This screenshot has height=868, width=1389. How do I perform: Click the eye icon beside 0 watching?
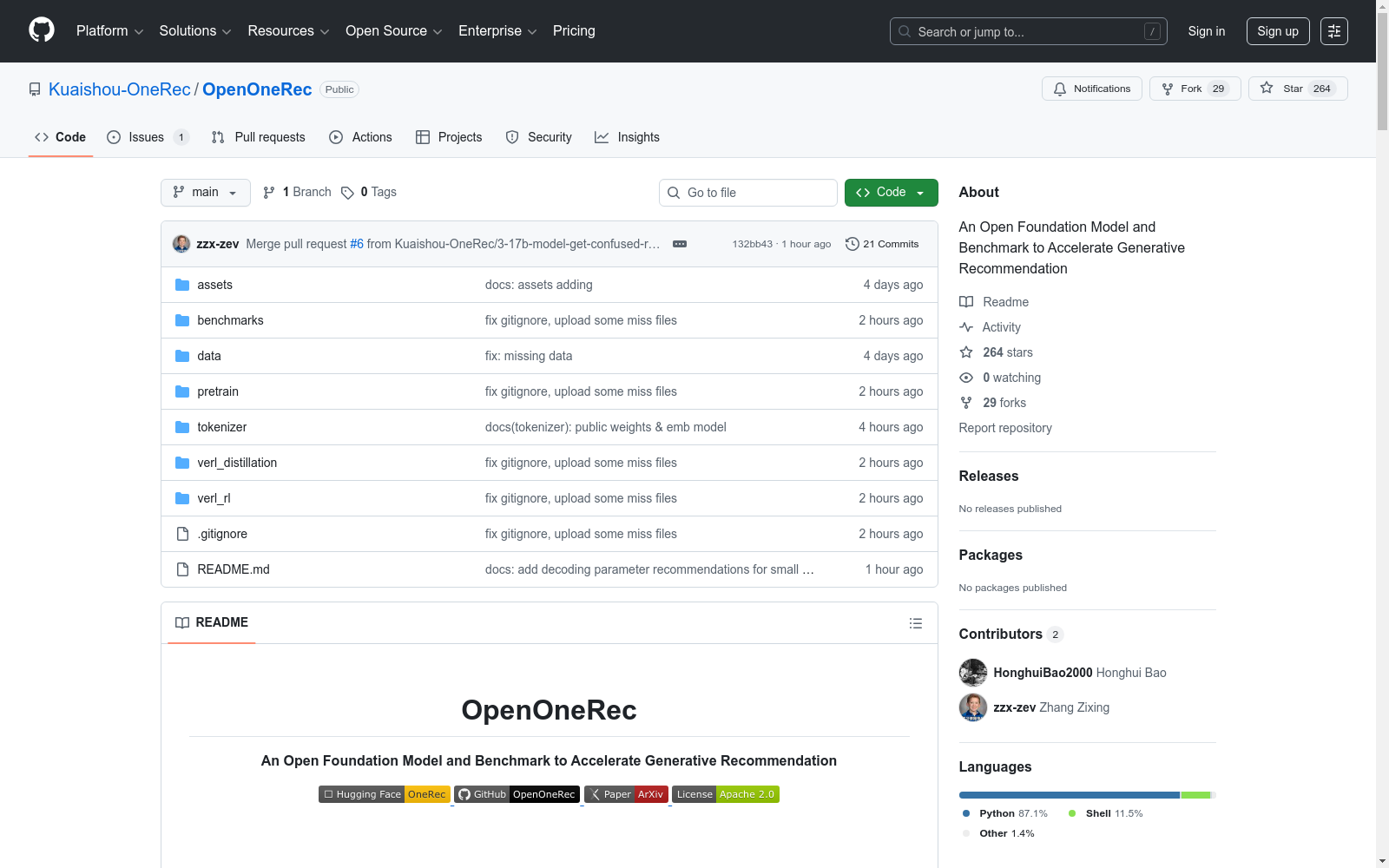(966, 378)
